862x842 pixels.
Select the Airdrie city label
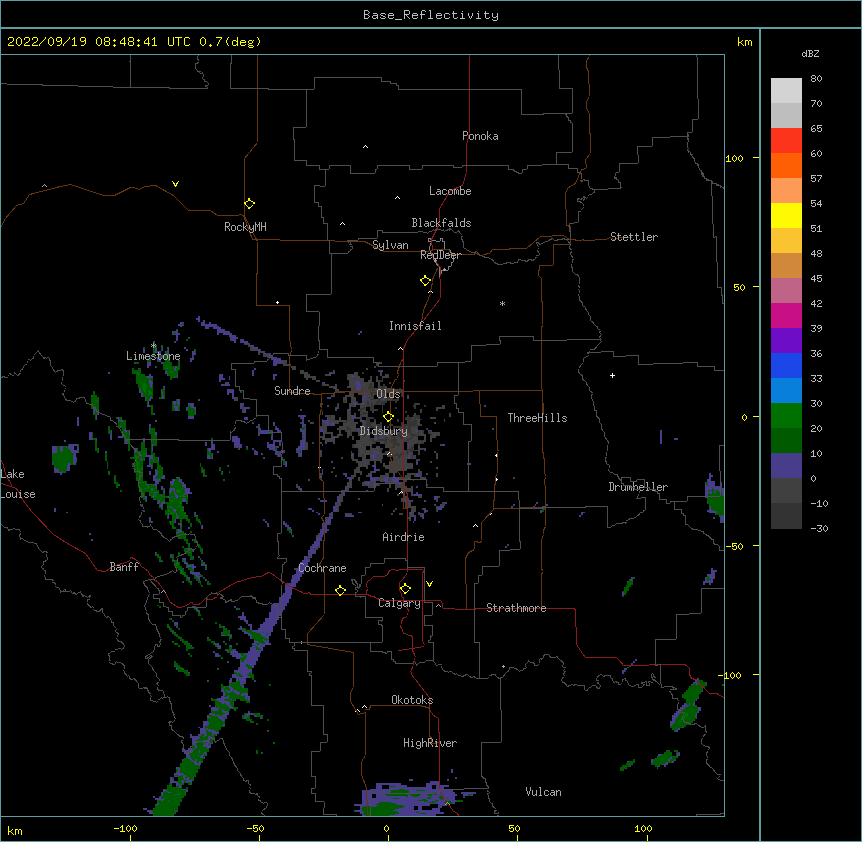click(x=404, y=537)
